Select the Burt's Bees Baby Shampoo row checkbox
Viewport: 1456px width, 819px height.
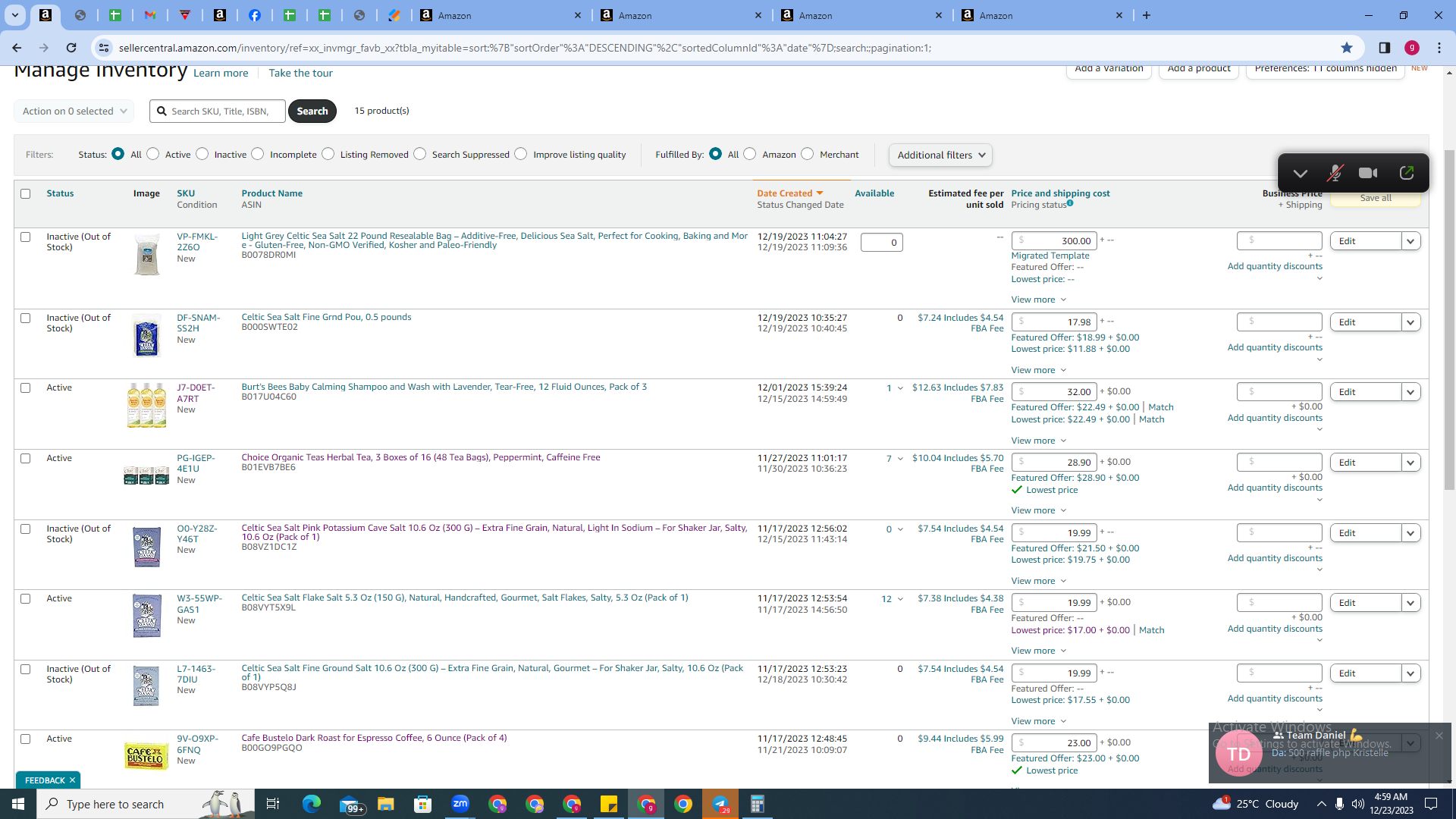point(26,388)
